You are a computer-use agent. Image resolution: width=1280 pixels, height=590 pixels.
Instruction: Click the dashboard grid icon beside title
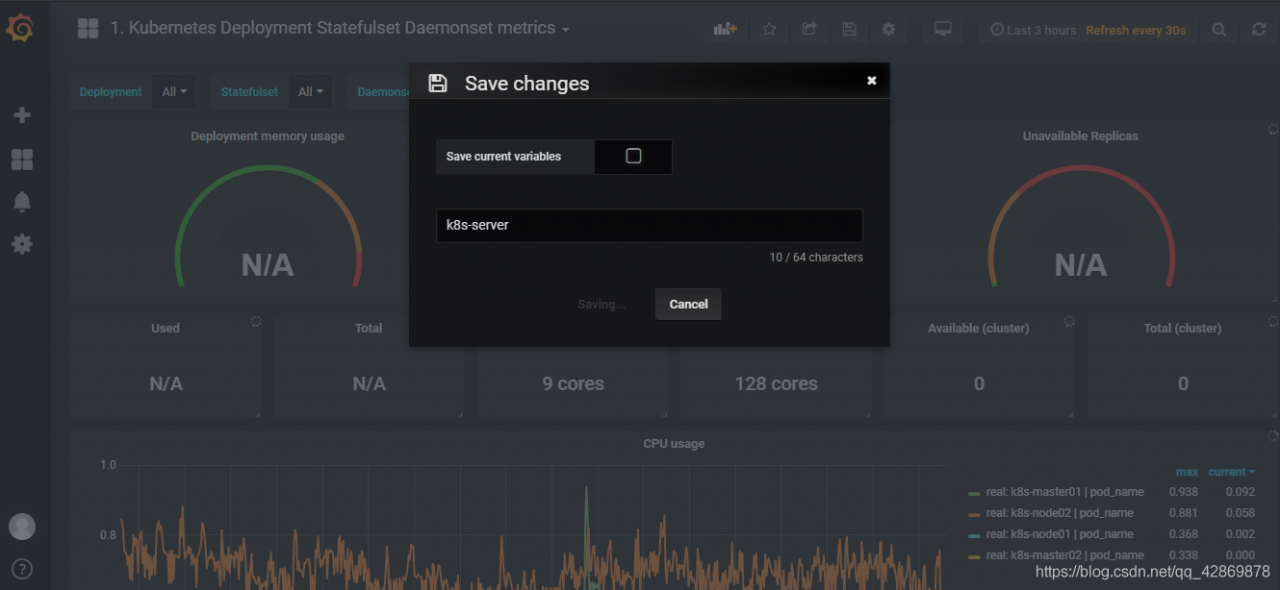(x=88, y=28)
